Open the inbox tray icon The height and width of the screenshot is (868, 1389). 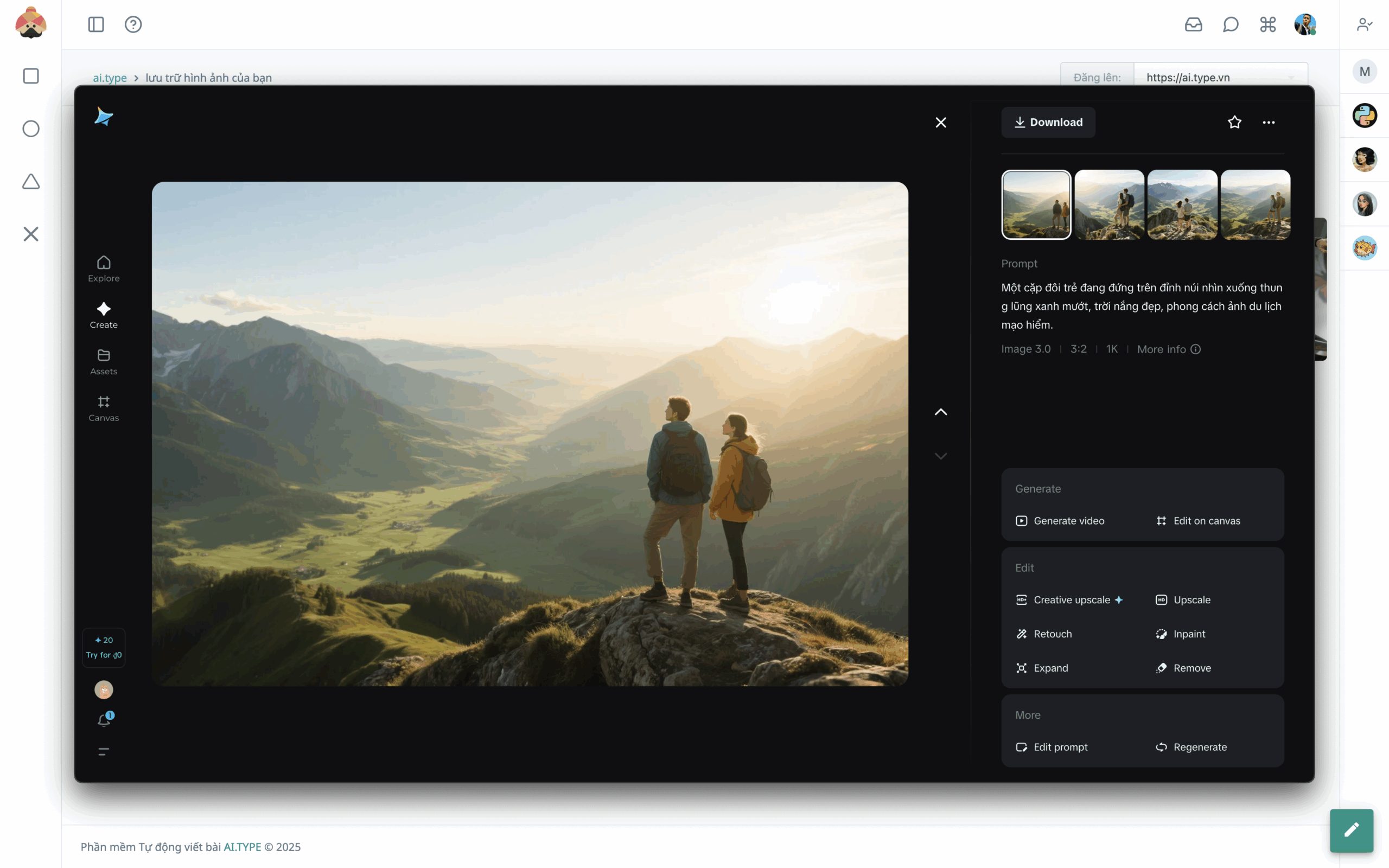(x=1193, y=25)
